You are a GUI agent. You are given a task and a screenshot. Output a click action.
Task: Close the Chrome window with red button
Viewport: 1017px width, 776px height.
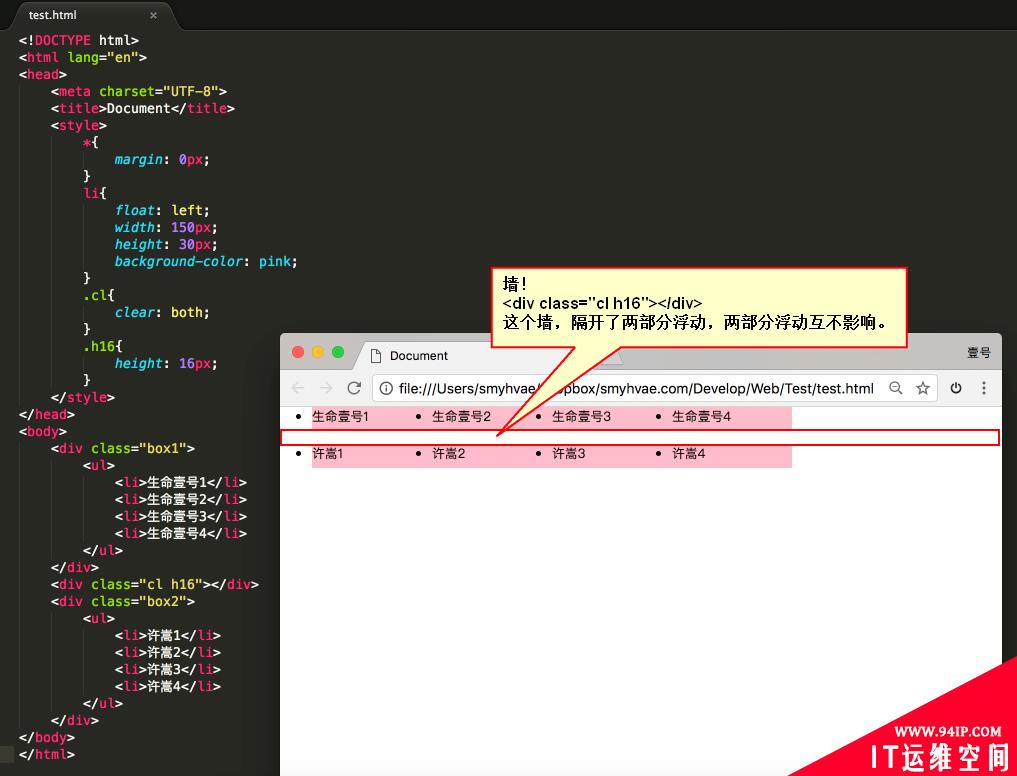point(298,352)
